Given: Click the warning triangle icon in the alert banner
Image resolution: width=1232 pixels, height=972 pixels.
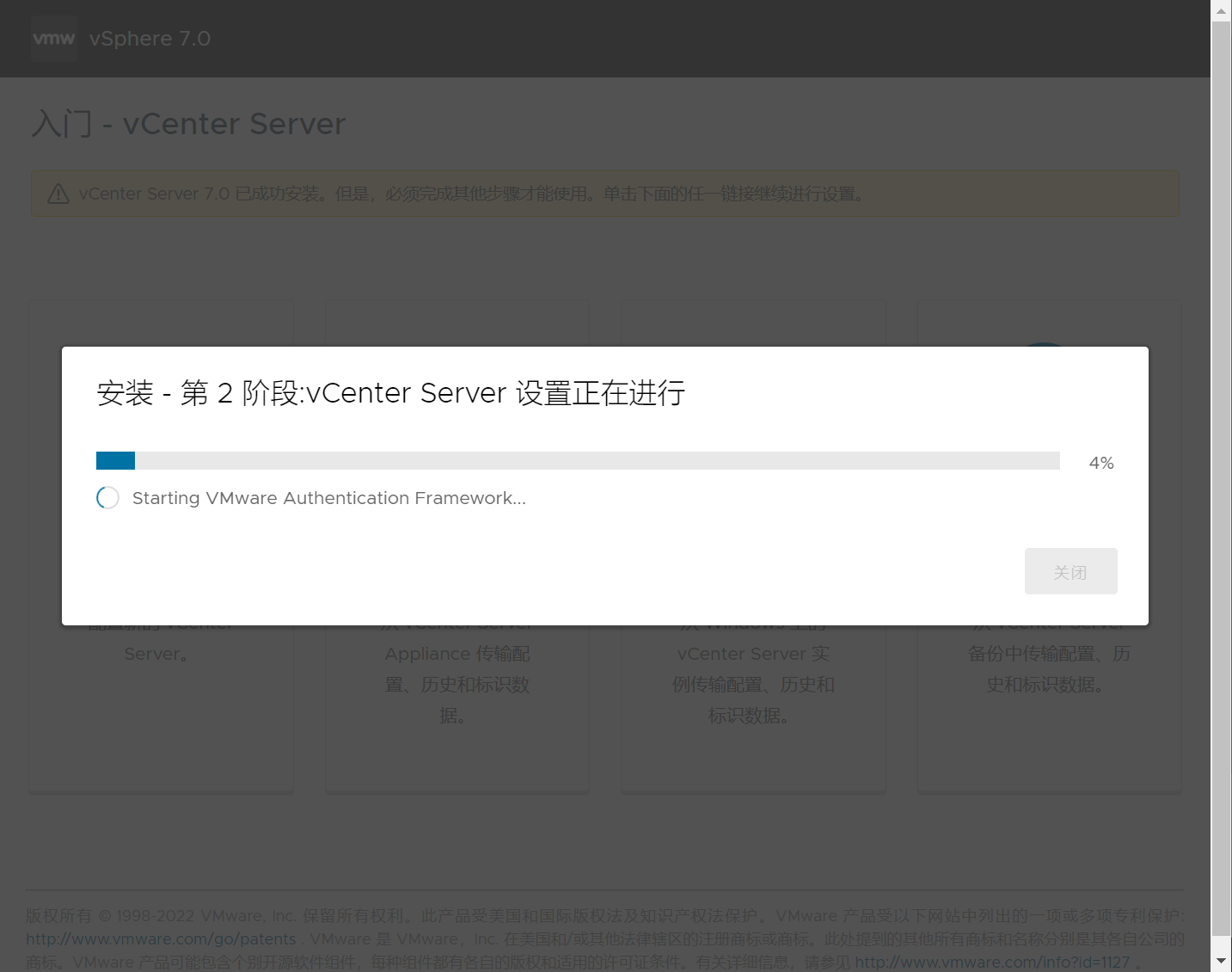Looking at the screenshot, I should [58, 194].
